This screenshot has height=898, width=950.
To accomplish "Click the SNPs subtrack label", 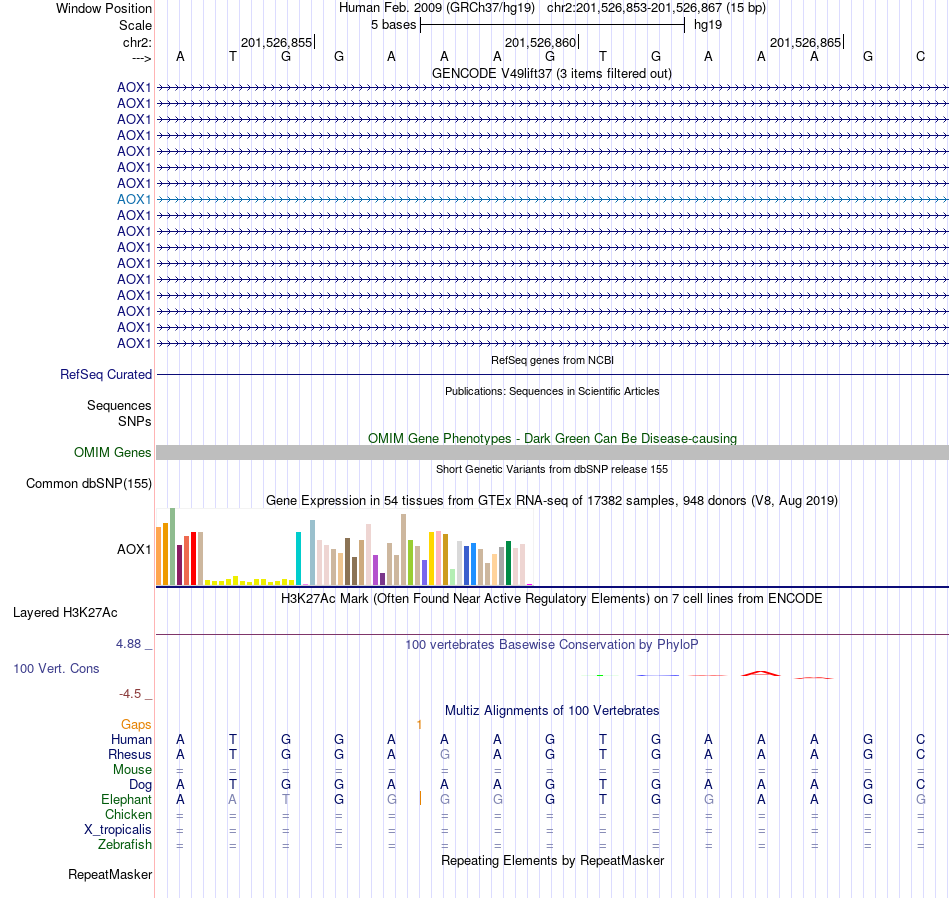I will pos(135,421).
